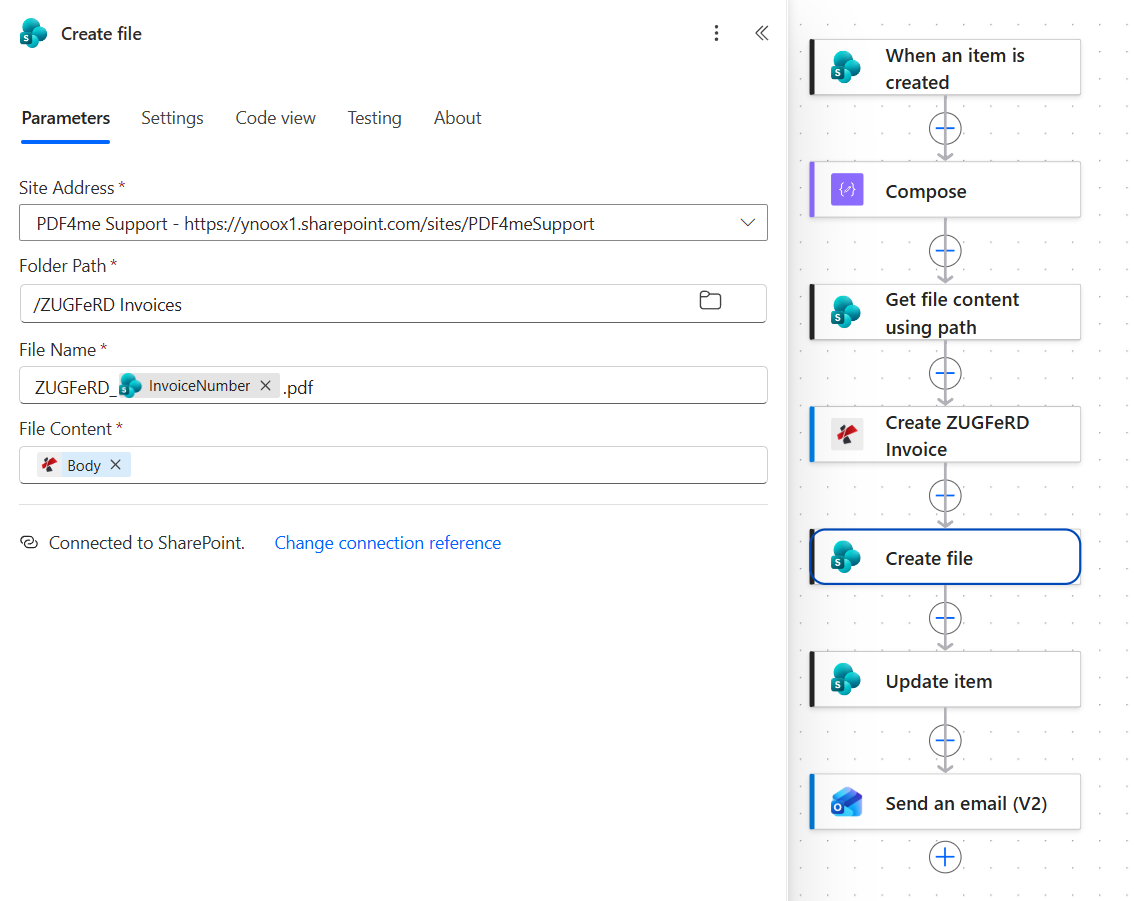
Task: Select the InvoiceNumber dynamic content token
Action: pyautogui.click(x=198, y=385)
